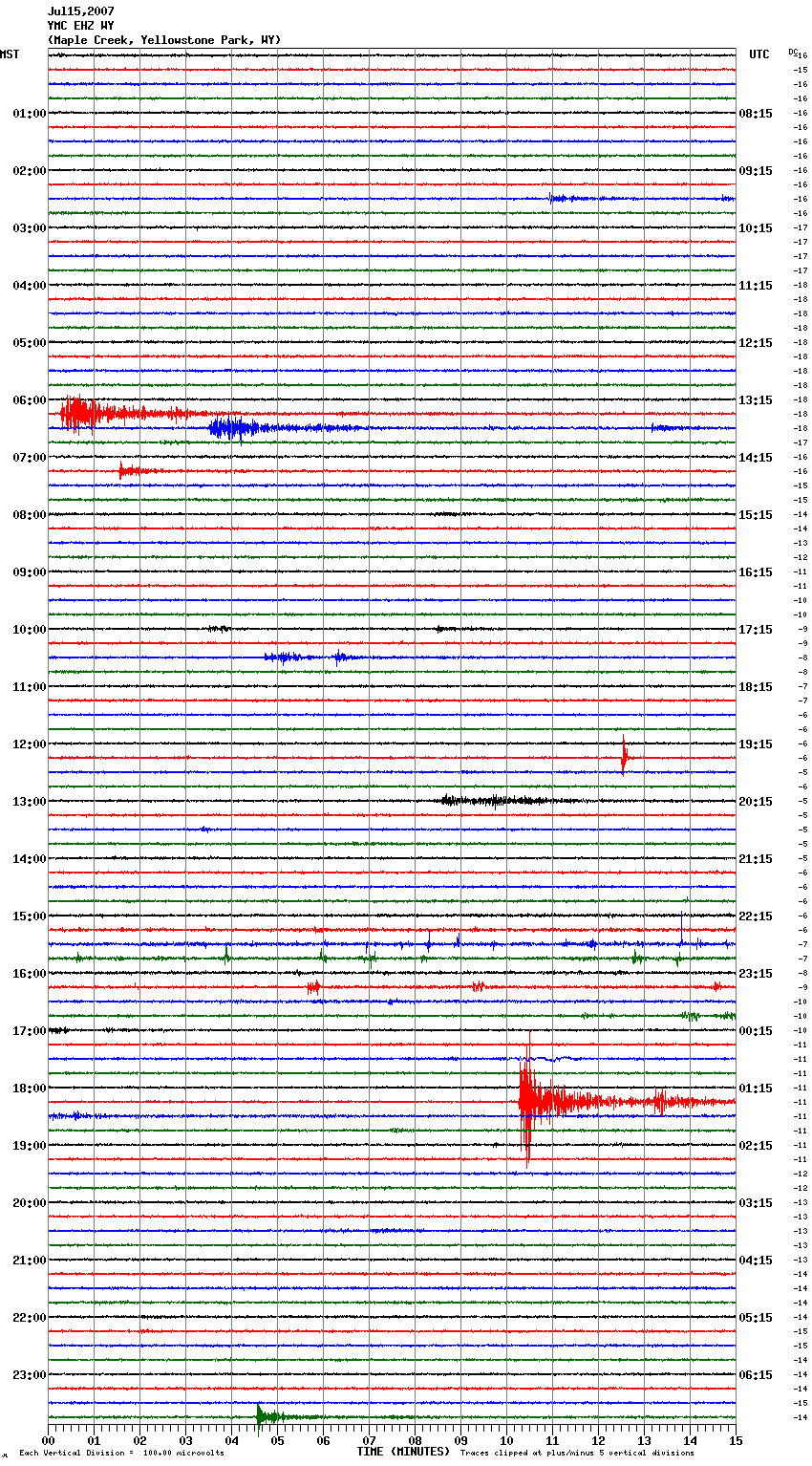Click the "13:15" UTC time label
Viewport: 812px width, 1466px height.
756,400
